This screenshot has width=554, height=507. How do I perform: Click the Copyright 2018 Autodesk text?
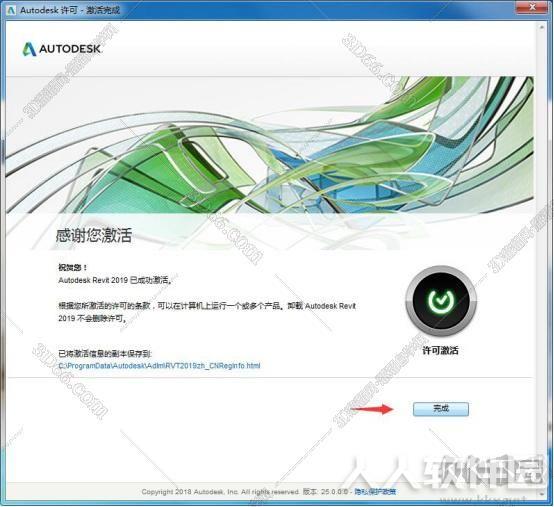pos(220,491)
